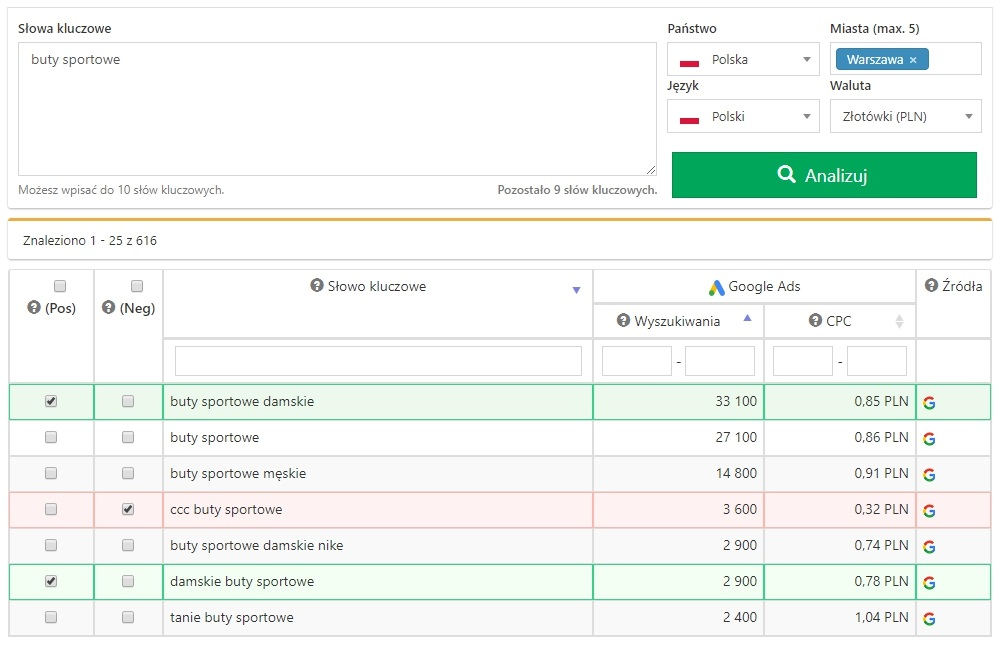1000x650 pixels.
Task: Click the help icon next to Słowo kluczowe
Action: click(317, 287)
